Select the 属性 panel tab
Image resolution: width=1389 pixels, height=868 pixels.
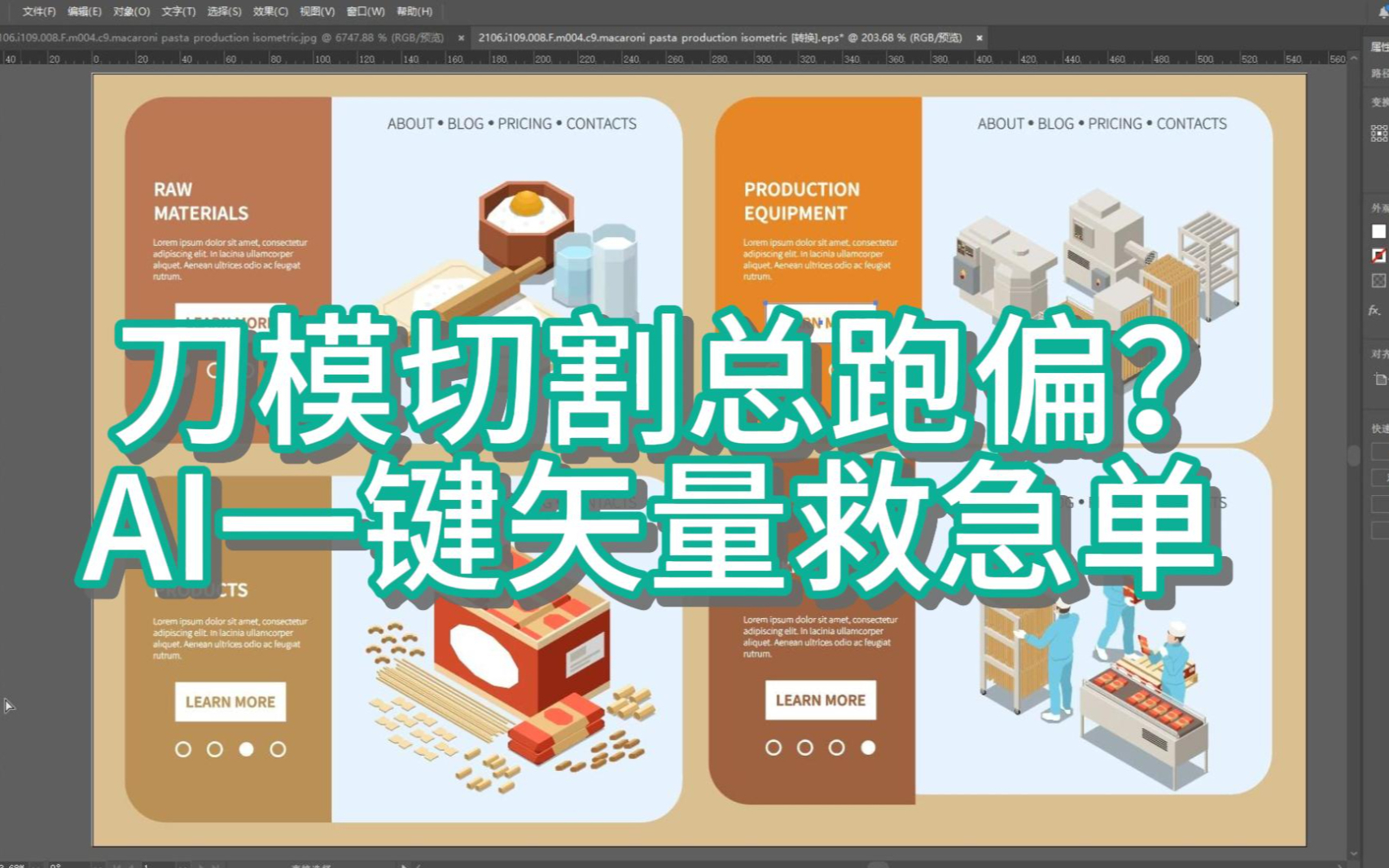coord(1379,47)
